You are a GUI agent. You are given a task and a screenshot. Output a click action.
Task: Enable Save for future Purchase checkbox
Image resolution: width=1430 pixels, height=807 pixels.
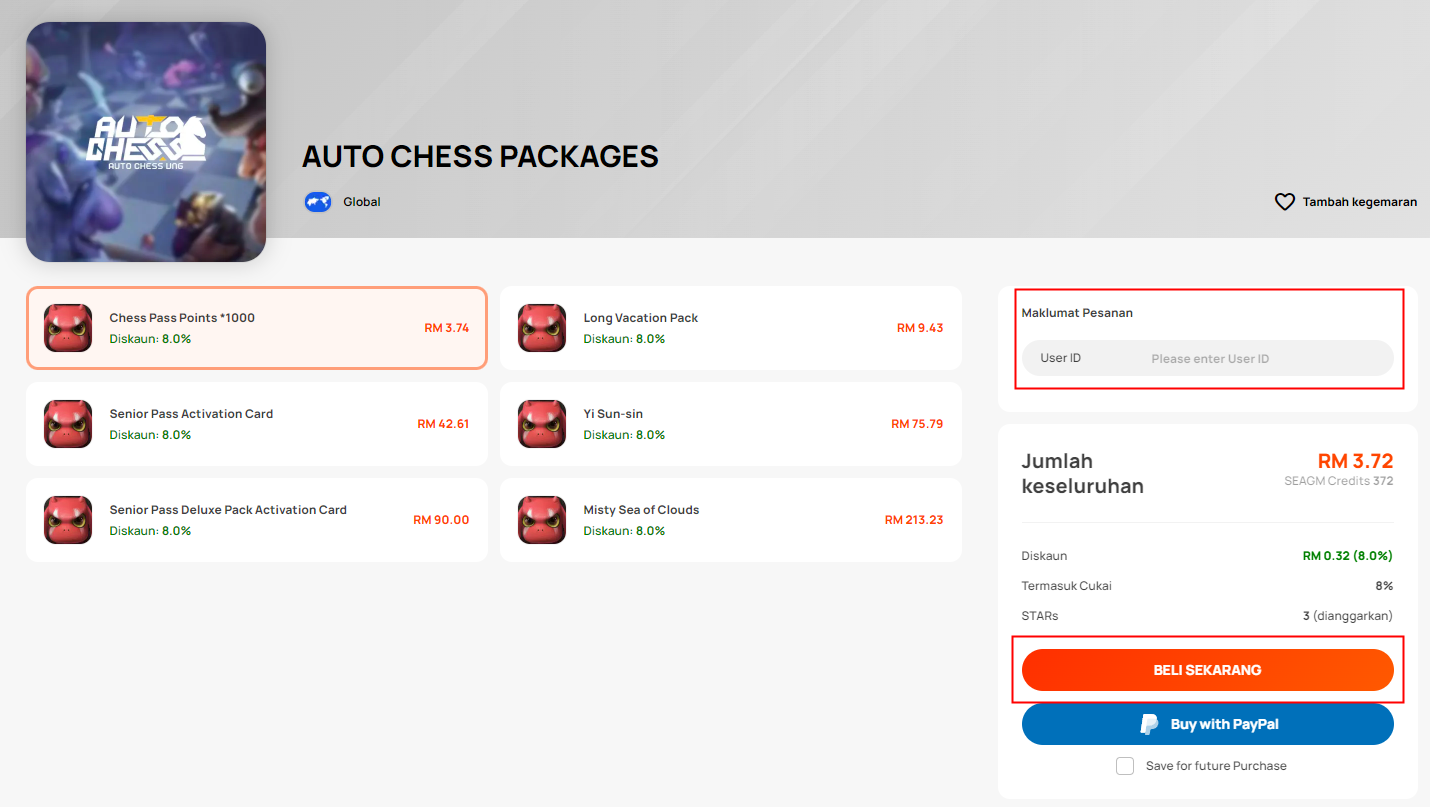pos(1125,766)
